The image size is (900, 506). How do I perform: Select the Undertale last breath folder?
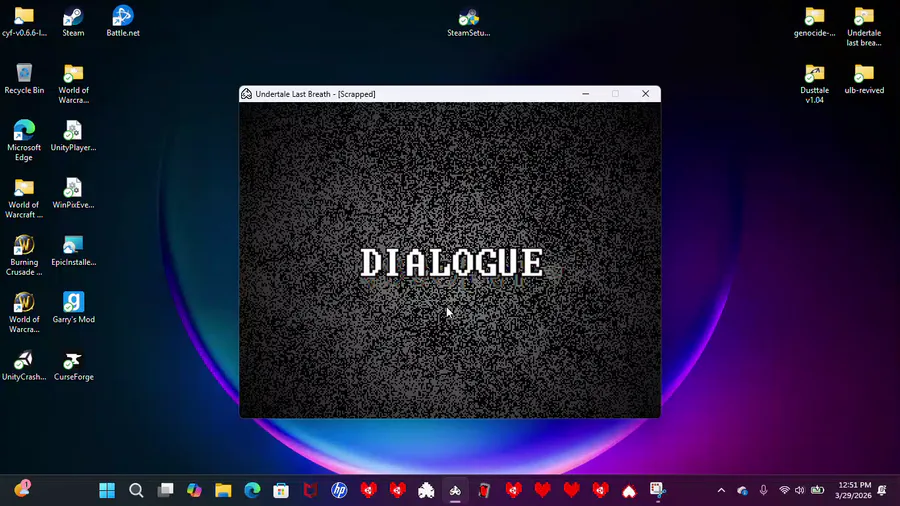pyautogui.click(x=864, y=26)
